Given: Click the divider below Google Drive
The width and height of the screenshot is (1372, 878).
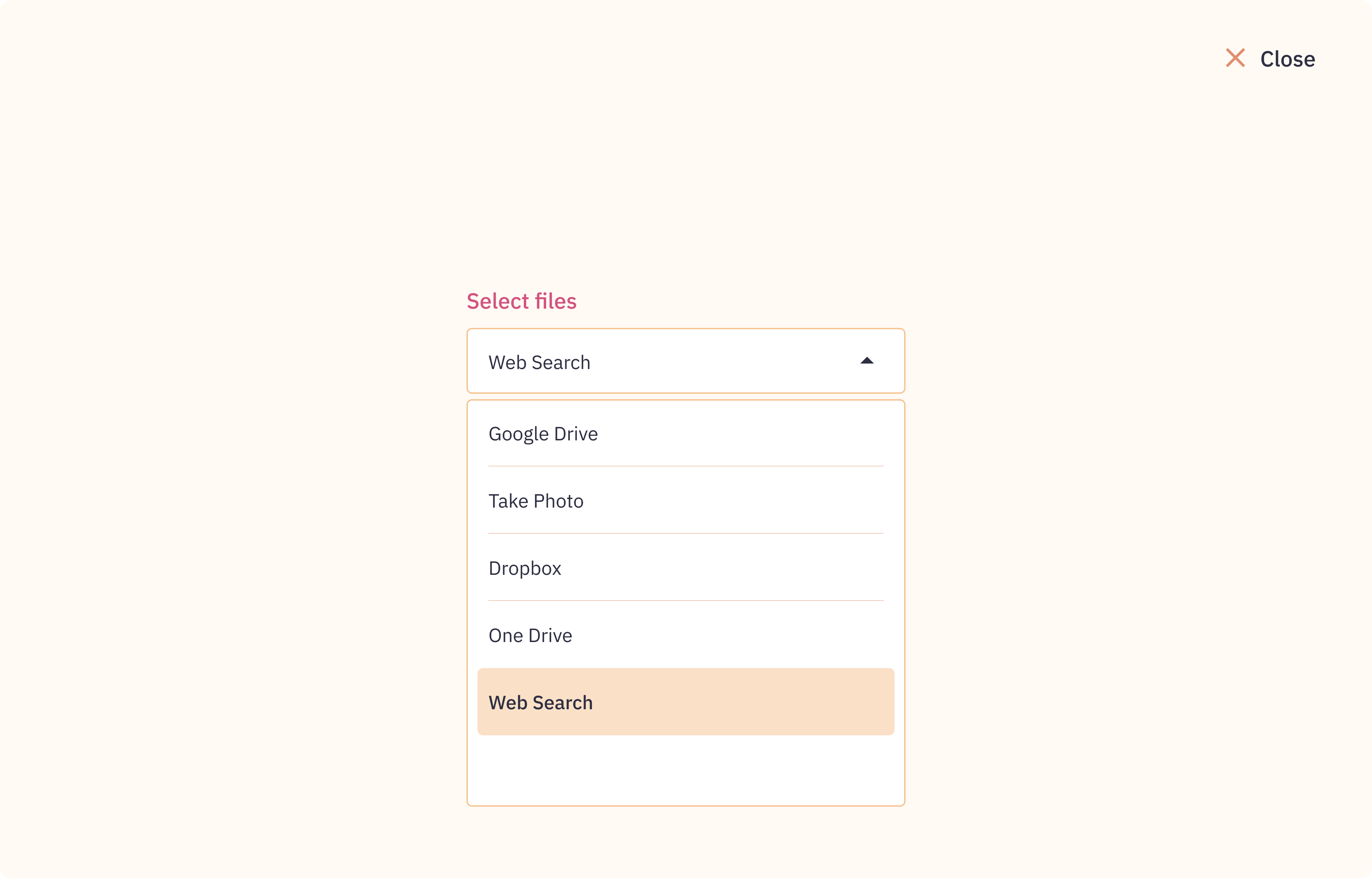Looking at the screenshot, I should (x=685, y=466).
